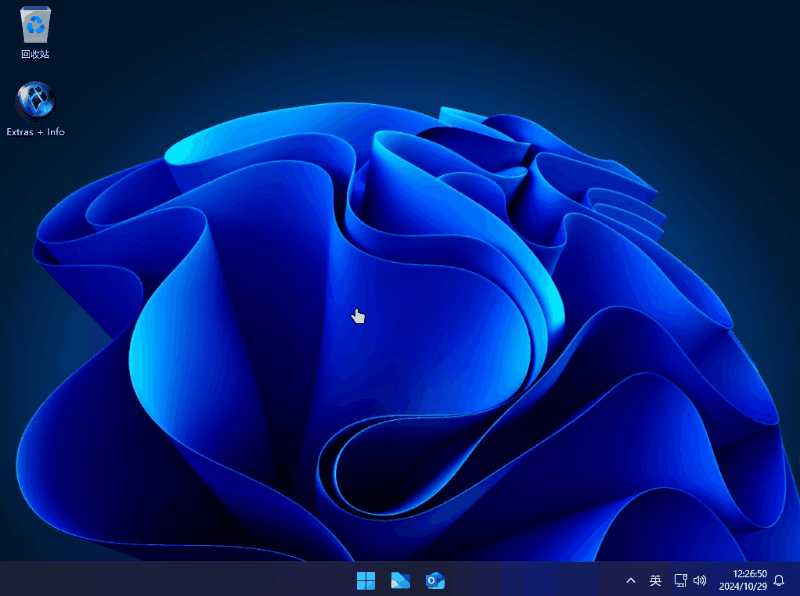Select the Recycle Bin desktop icon
This screenshot has height=596, width=800.
click(35, 24)
